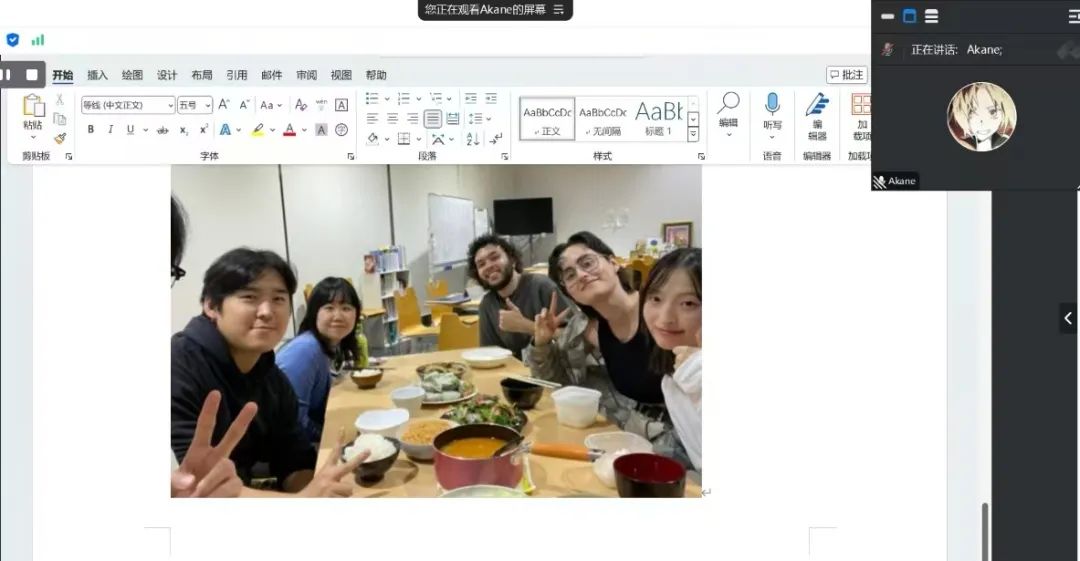This screenshot has width=1080, height=561.
Task: Click the bullet list icon
Action: (x=372, y=98)
